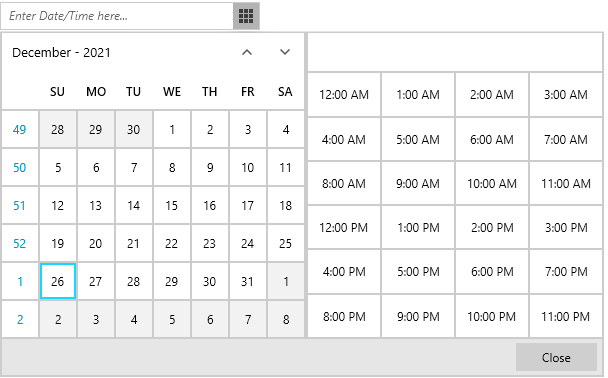Screen dimensions: 608x378
Task: Select December 10 in the calendar
Action: click(247, 167)
